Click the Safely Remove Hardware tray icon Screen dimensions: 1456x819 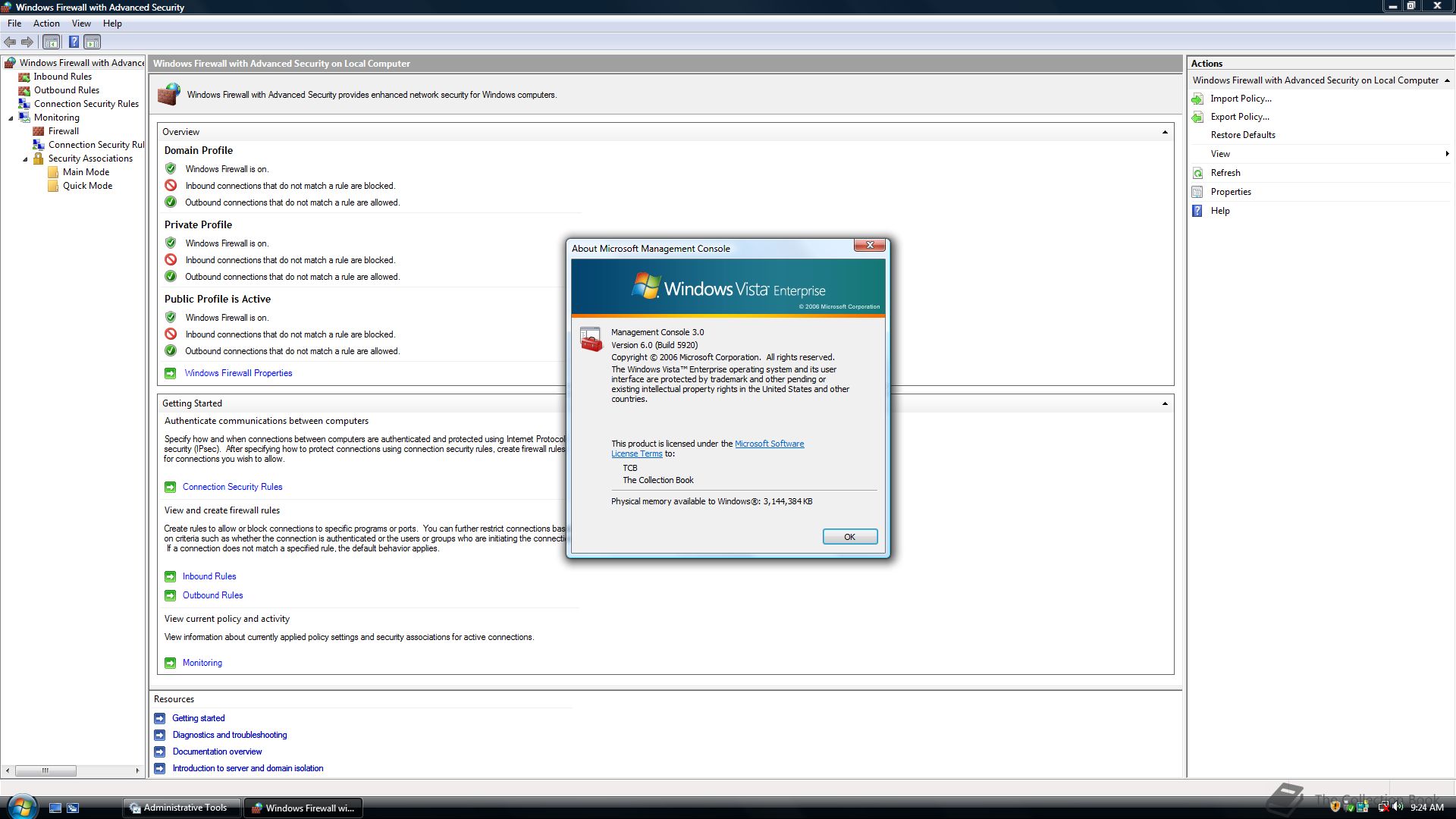click(1349, 807)
